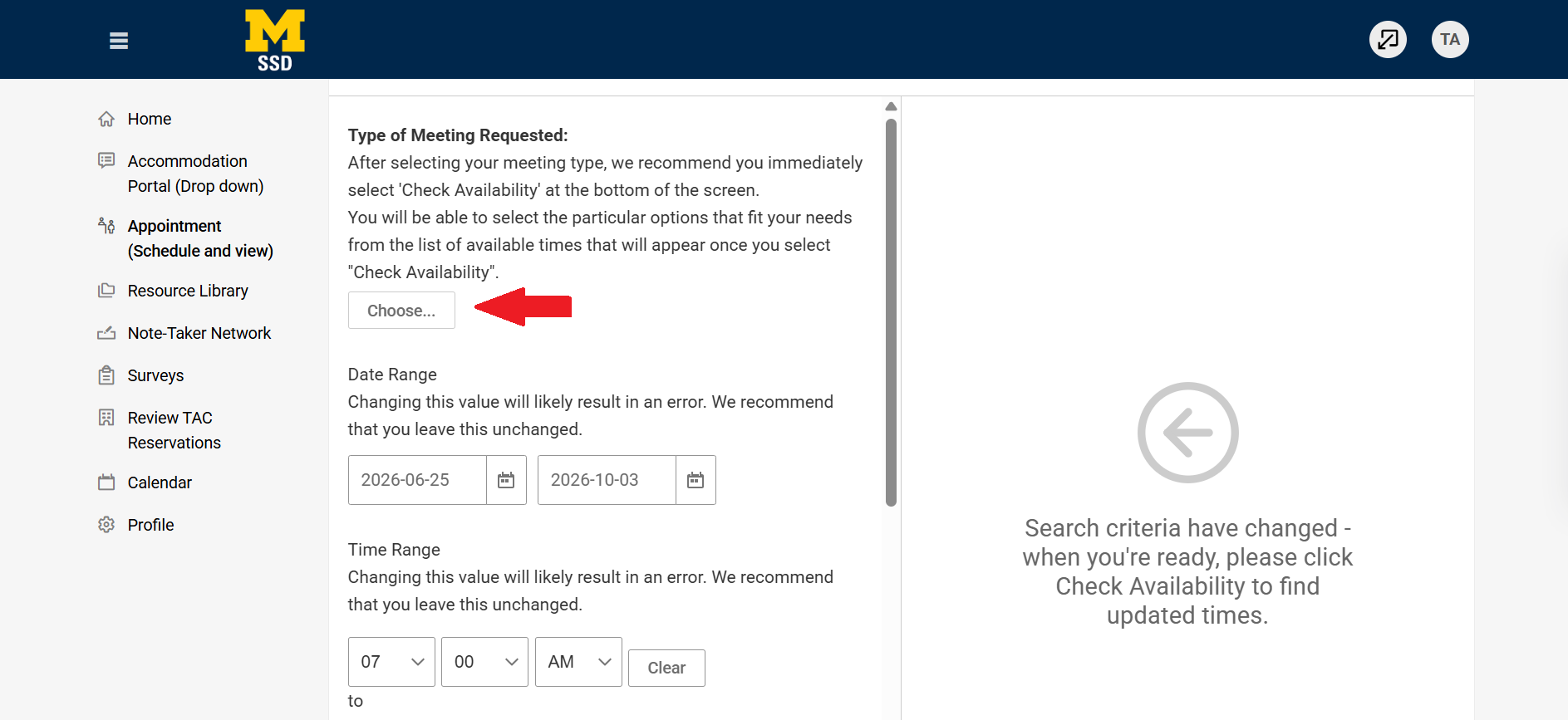Open calendar picker for start date 2026-06-25

pyautogui.click(x=506, y=480)
